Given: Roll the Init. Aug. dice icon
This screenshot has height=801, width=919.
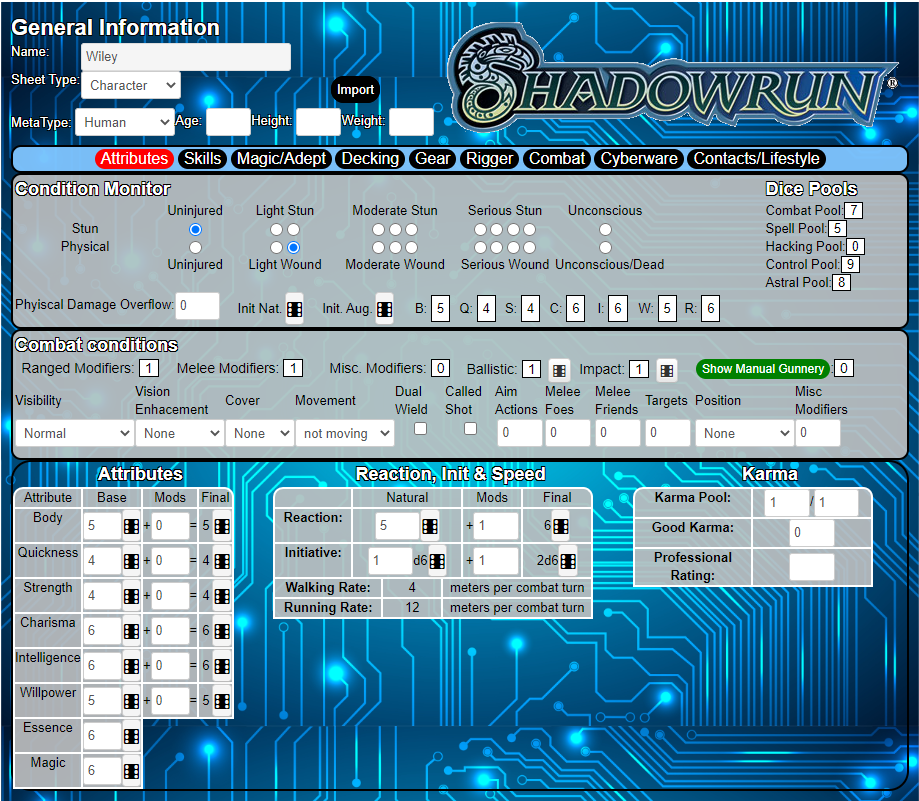Looking at the screenshot, I should click(x=384, y=309).
